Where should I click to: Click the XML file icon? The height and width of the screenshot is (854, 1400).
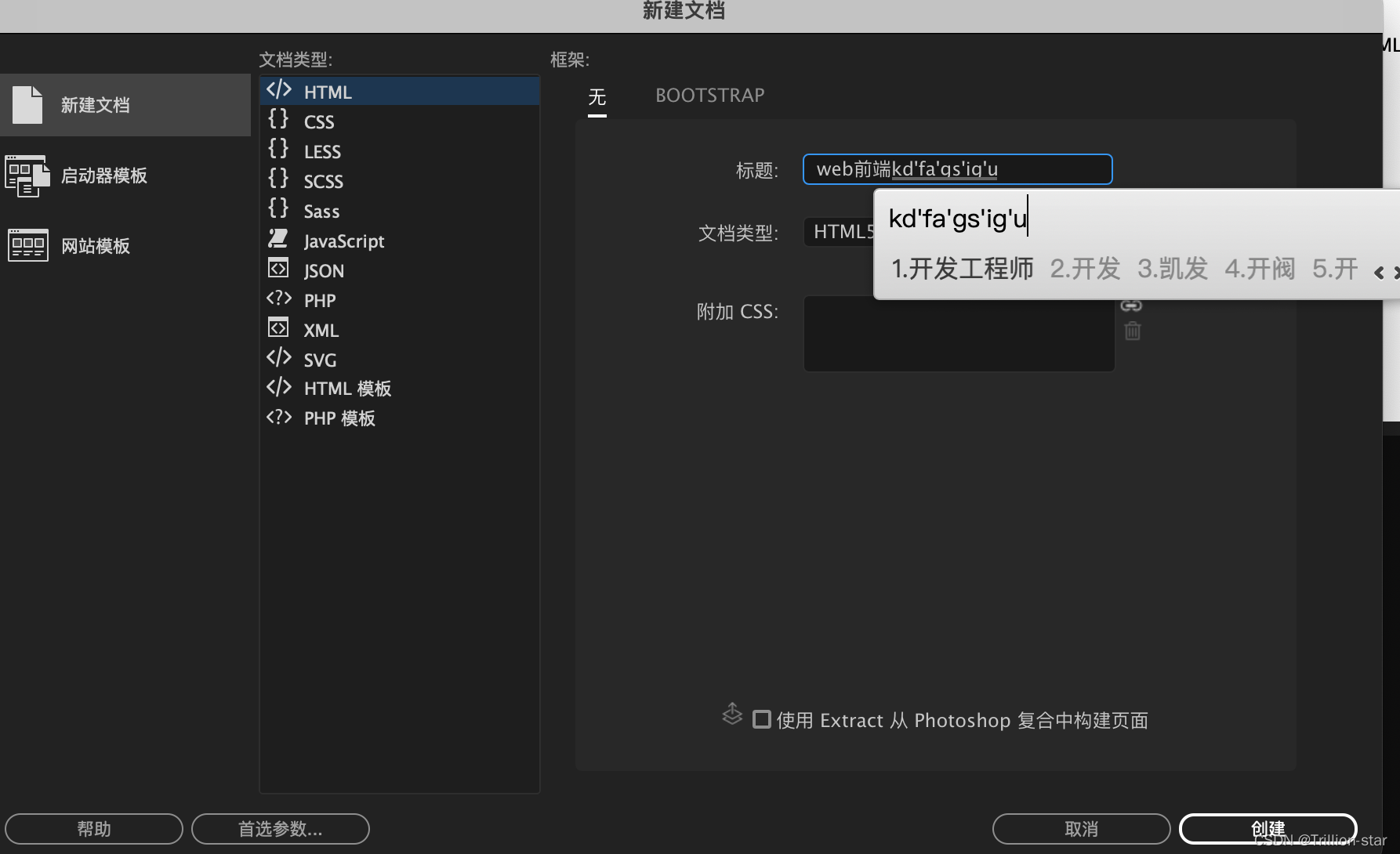coord(278,327)
